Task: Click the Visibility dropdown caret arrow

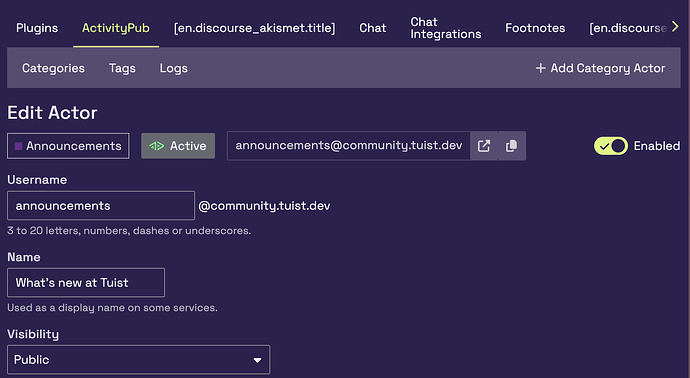Action: tap(257, 360)
